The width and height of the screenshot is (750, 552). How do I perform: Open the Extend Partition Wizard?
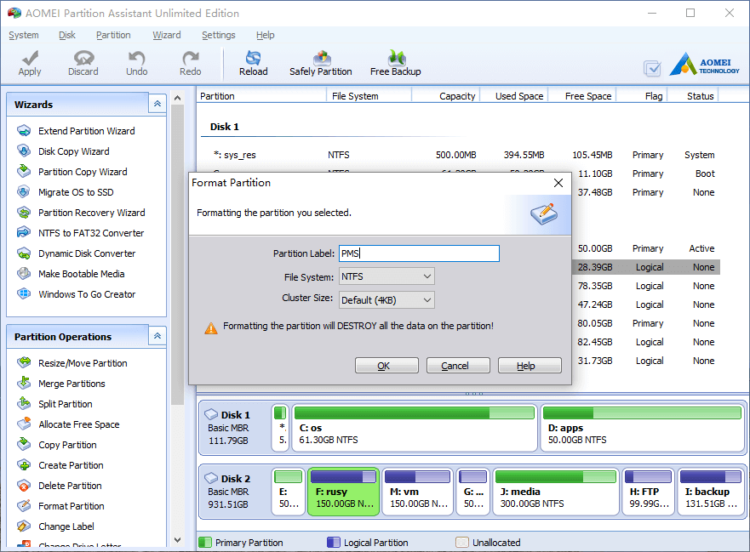(x=86, y=131)
